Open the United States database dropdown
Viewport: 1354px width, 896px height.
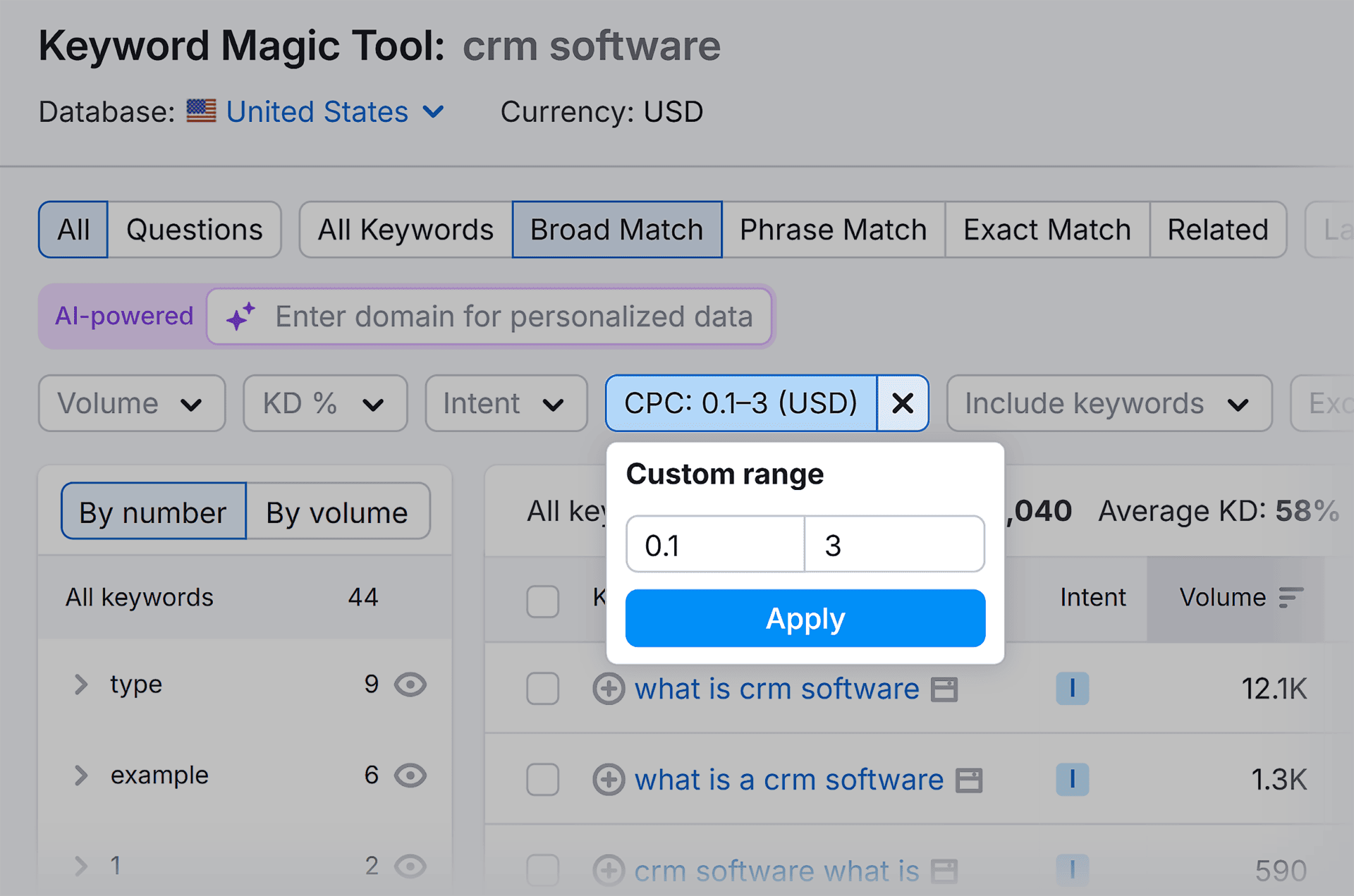click(x=335, y=112)
